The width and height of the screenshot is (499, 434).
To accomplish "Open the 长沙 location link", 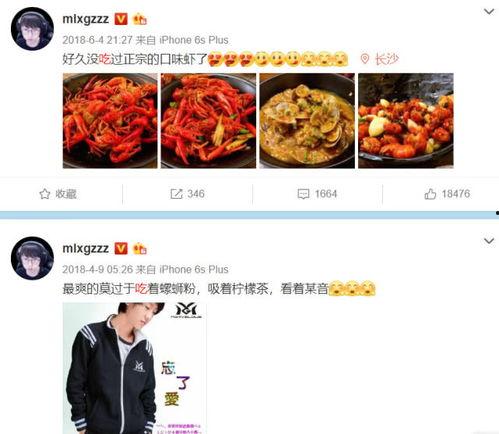I will click(x=387, y=59).
